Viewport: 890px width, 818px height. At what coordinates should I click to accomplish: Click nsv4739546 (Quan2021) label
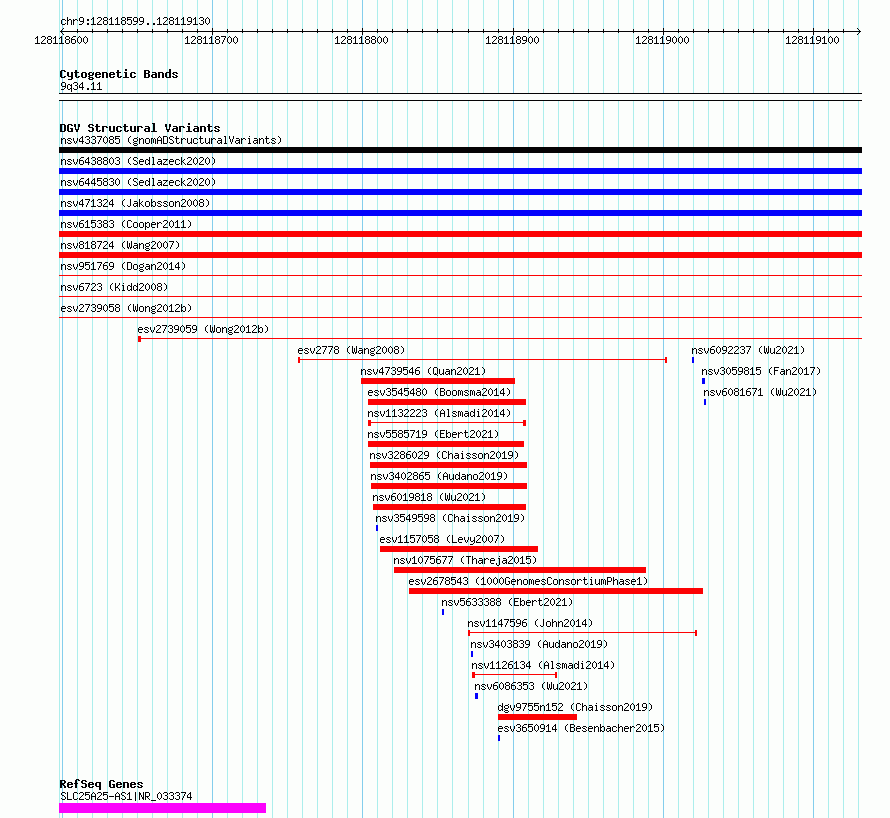point(423,371)
